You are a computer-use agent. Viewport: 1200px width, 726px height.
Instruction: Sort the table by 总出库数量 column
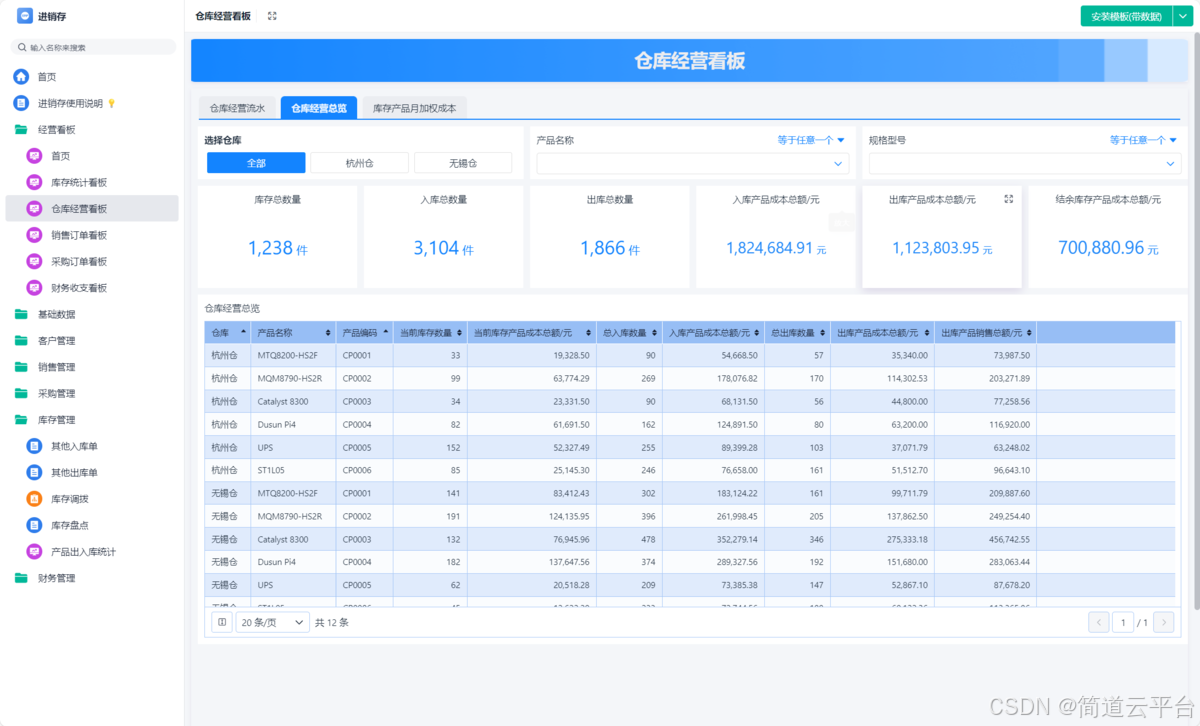(x=822, y=332)
